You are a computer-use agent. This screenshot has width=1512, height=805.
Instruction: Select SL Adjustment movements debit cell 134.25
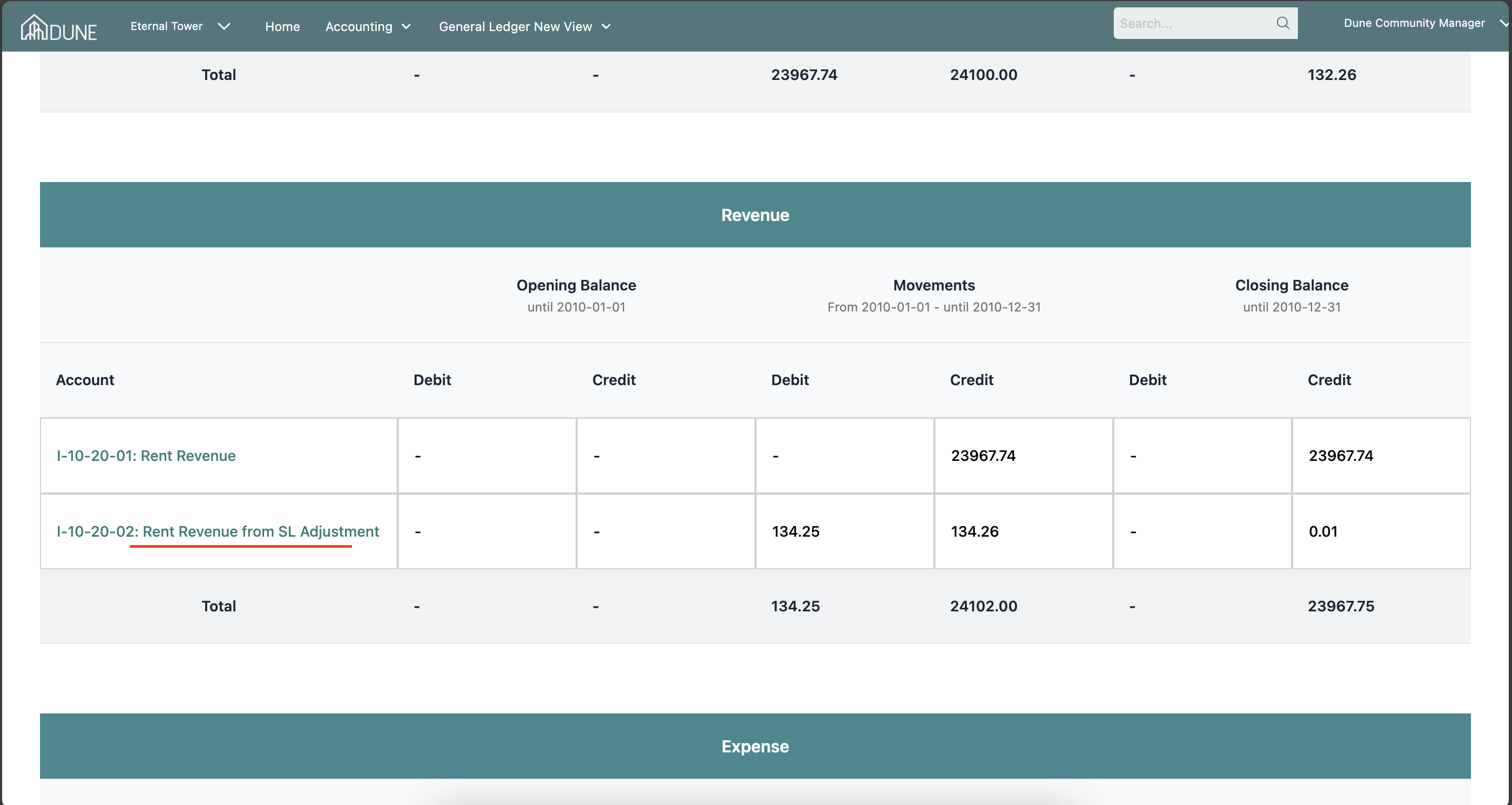795,531
